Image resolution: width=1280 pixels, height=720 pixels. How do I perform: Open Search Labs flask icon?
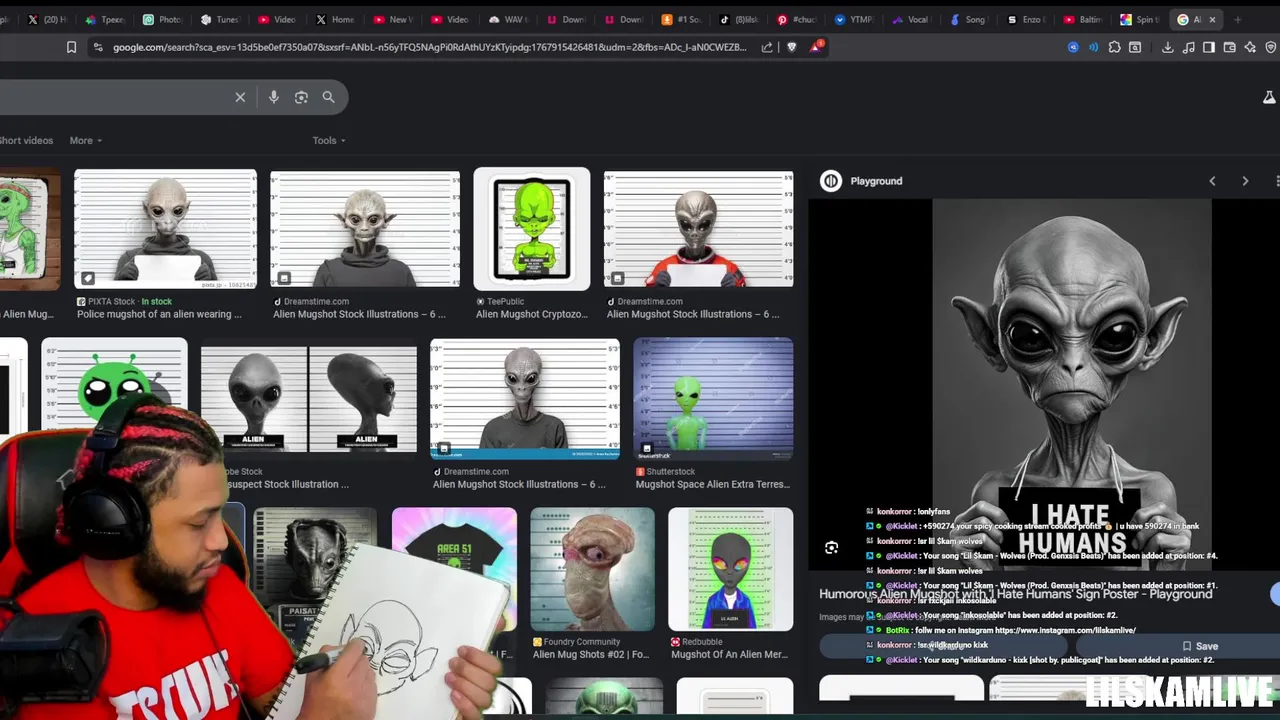click(x=1269, y=97)
